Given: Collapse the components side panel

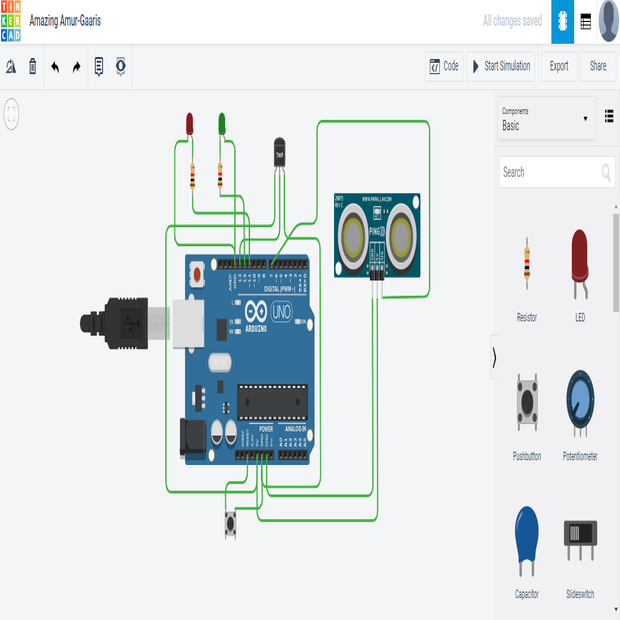Looking at the screenshot, I should click(x=493, y=357).
